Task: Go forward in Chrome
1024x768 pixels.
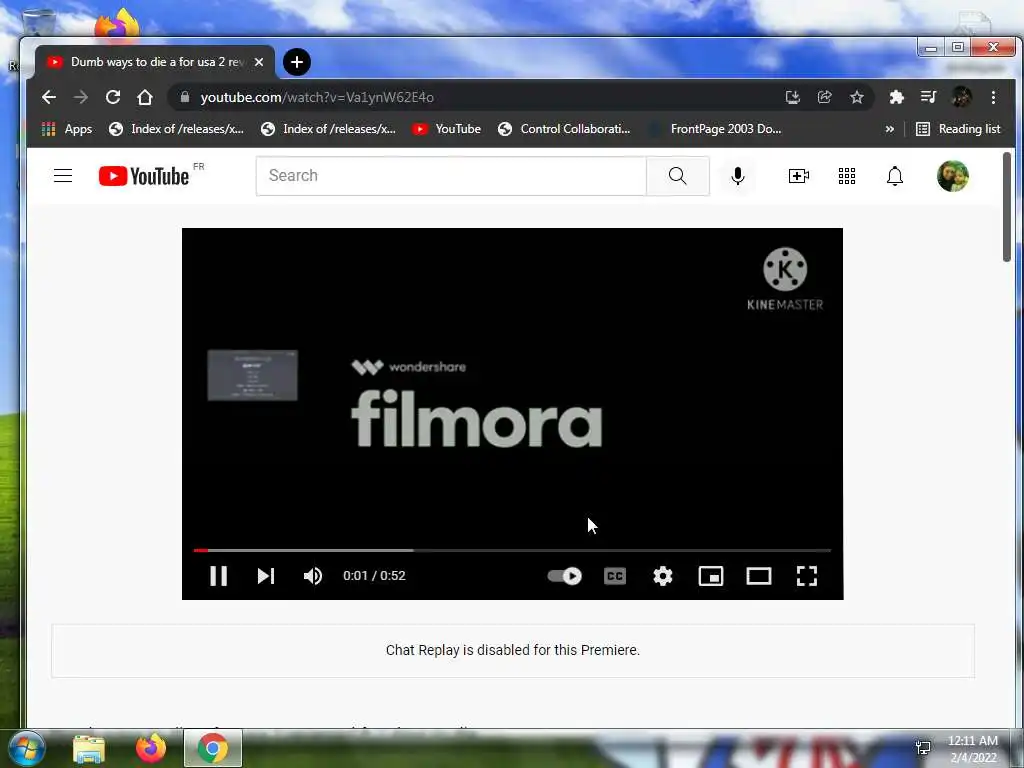Action: pyautogui.click(x=80, y=97)
